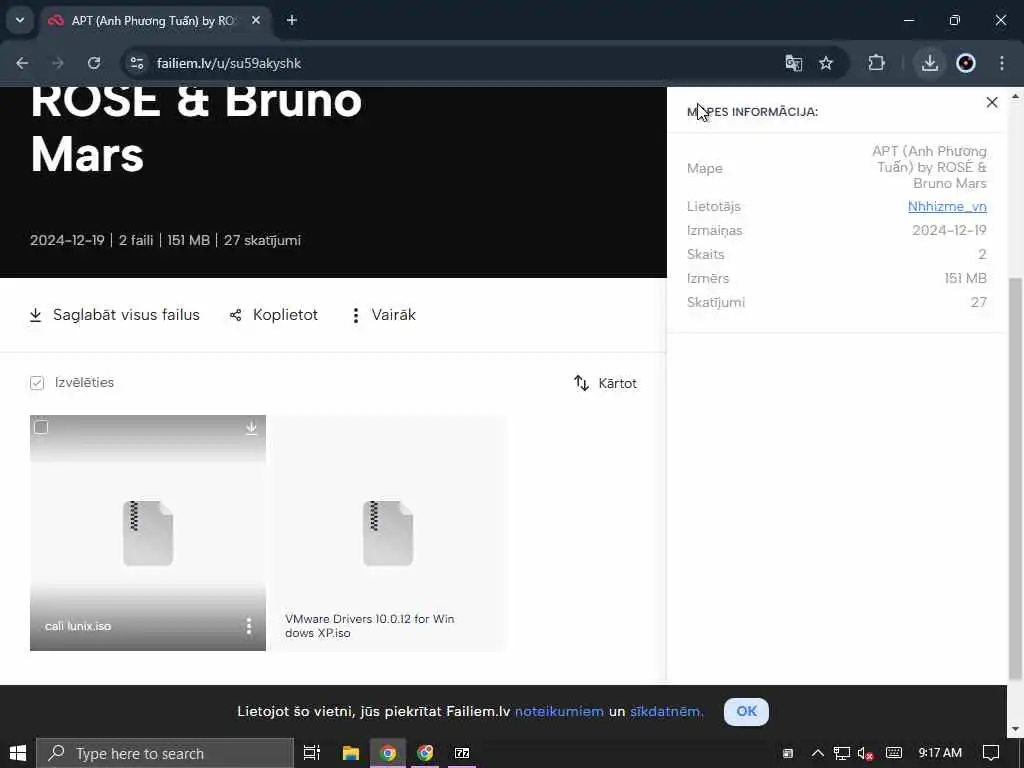Open File Explorer from the taskbar
This screenshot has height=768, width=1024.
tap(351, 753)
